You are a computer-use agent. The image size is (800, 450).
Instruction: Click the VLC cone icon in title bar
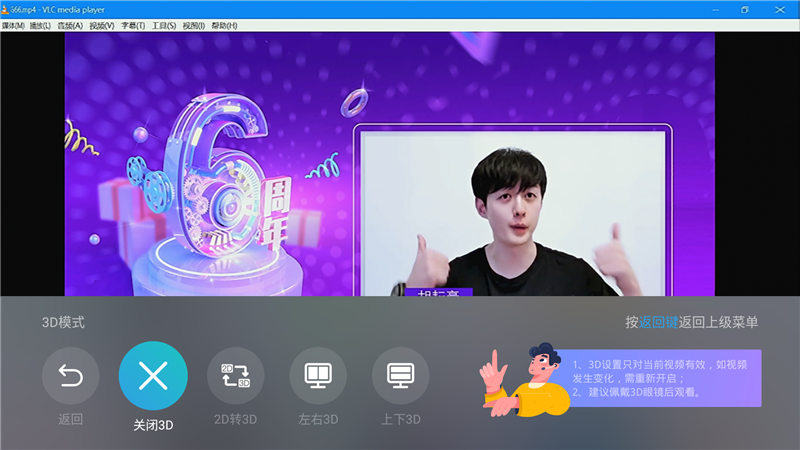(5, 10)
